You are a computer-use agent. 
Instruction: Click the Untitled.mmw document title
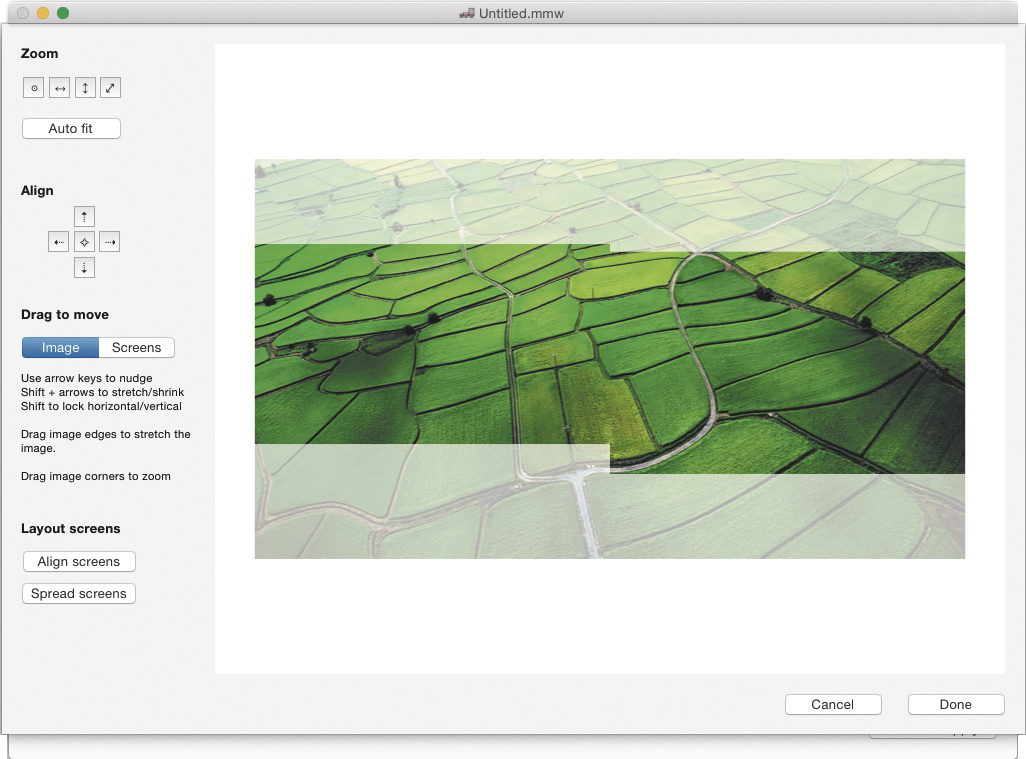520,13
